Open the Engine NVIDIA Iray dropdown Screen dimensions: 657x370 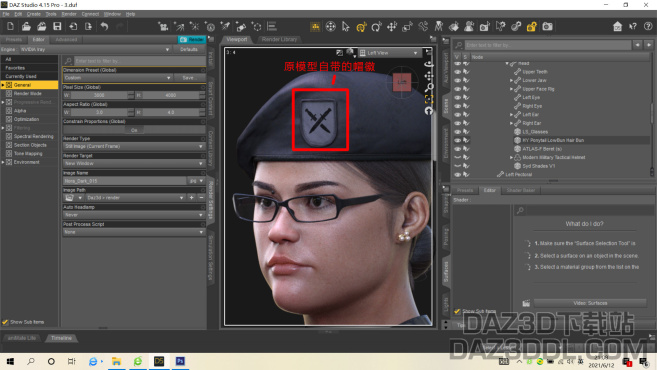(95, 49)
